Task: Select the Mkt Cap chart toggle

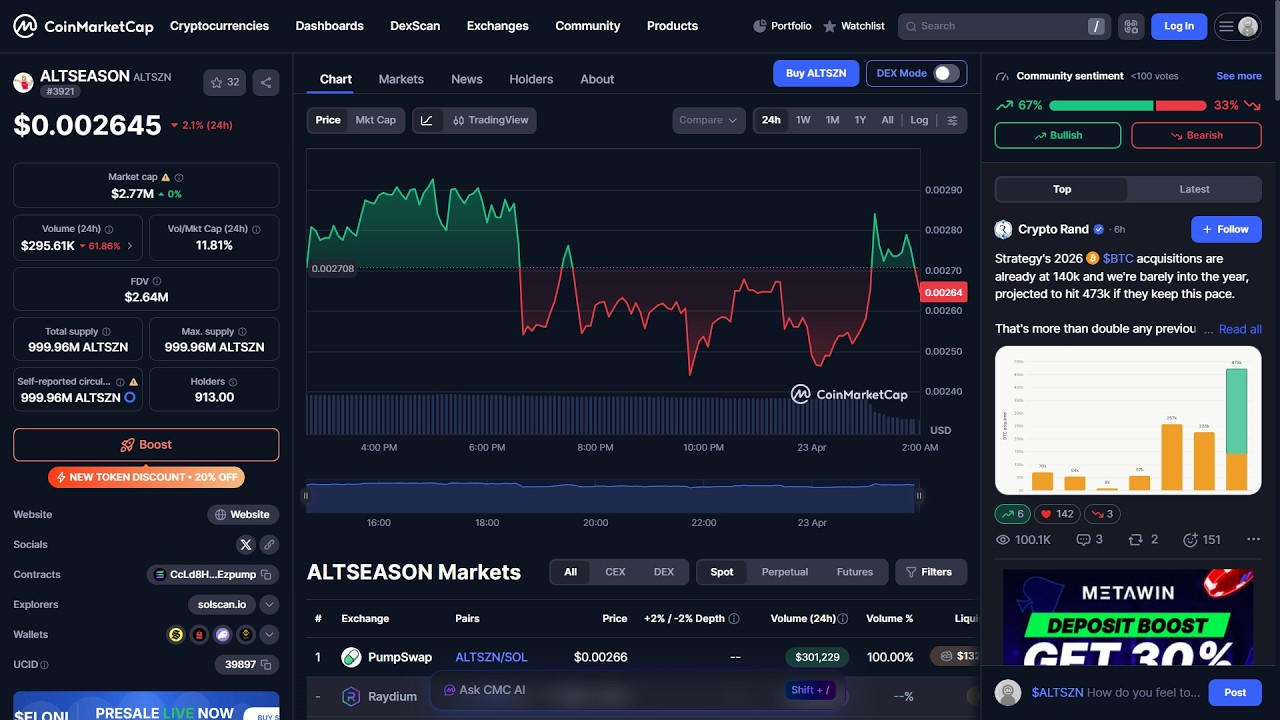Action: (376, 120)
